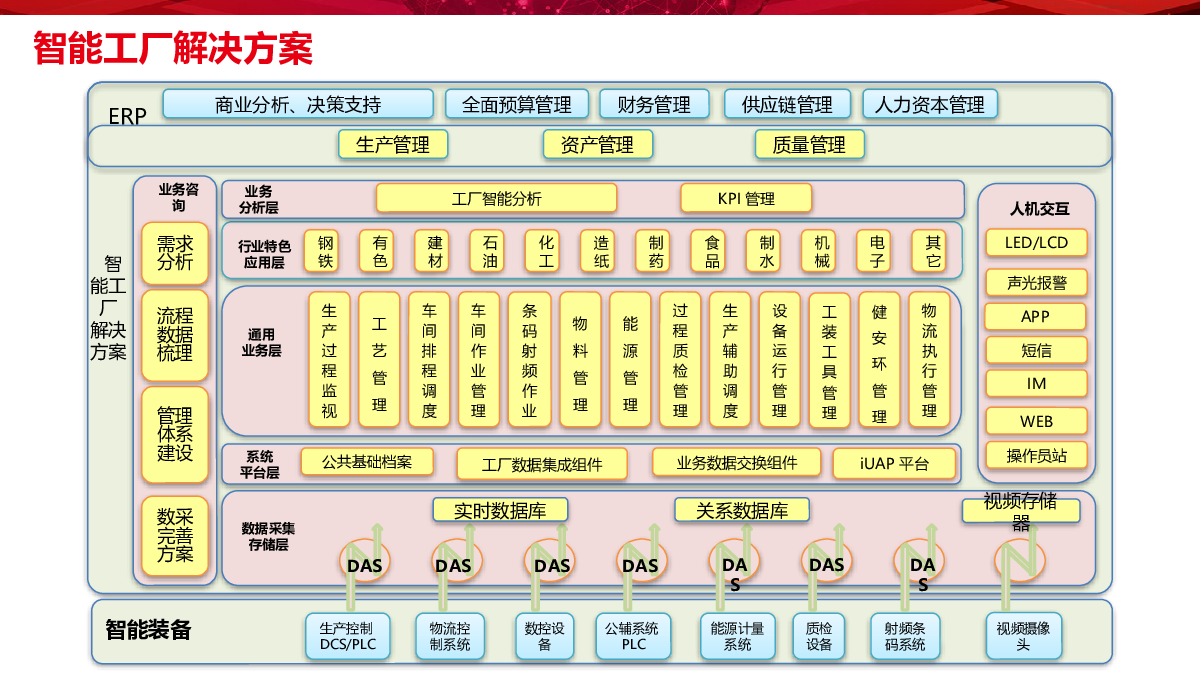Select the 实时数据库 box
The image size is (1200, 675).
coord(500,510)
